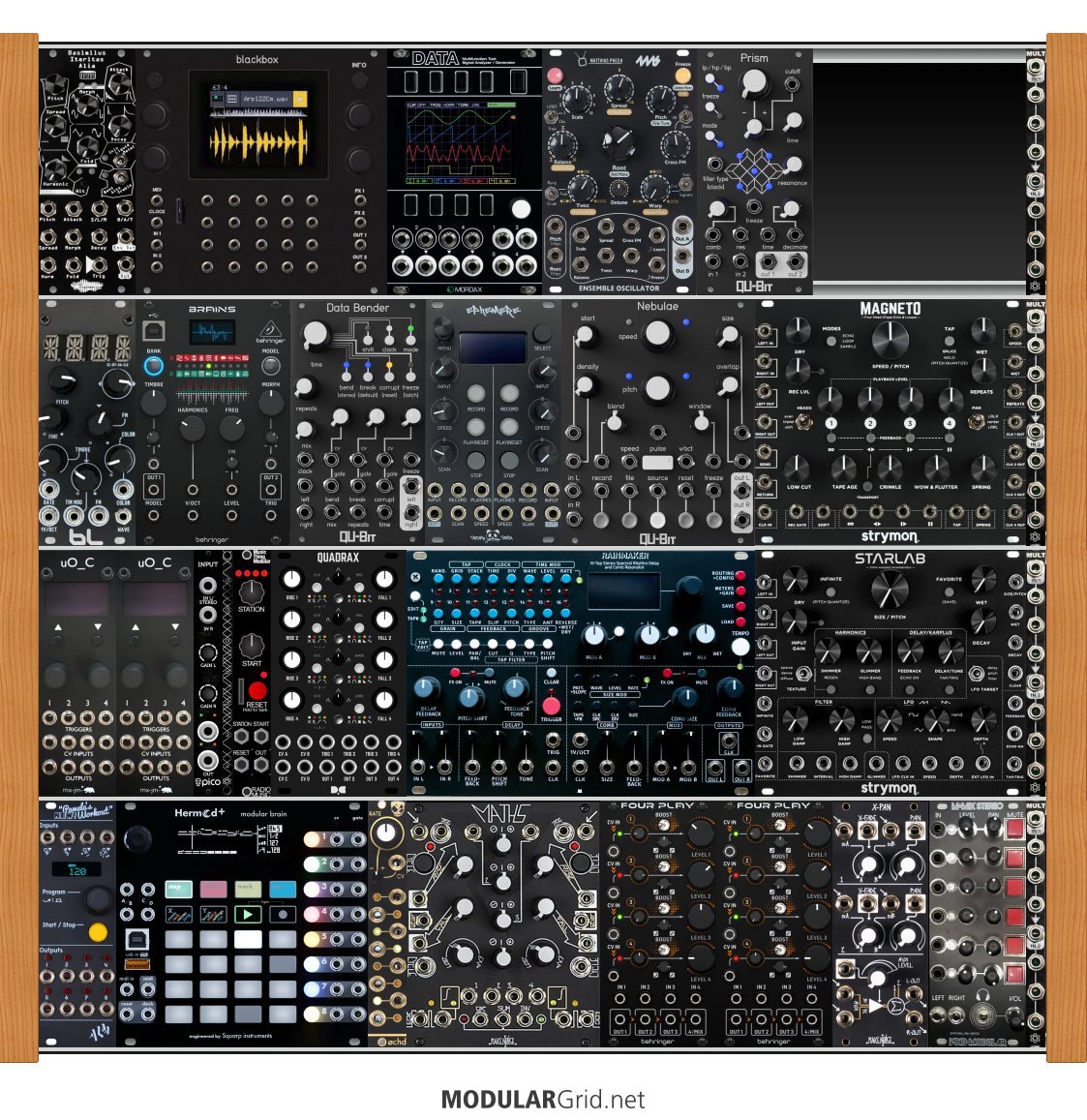Click the WET knob on Magneto
The width and height of the screenshot is (1087, 1120).
click(x=982, y=330)
